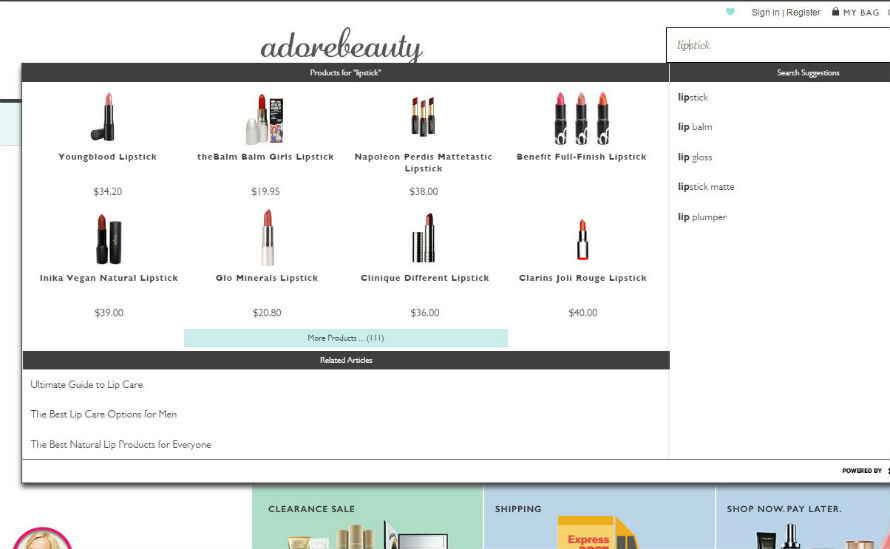Open the Clinique Different Lipstick image
The width and height of the screenshot is (890, 549).
click(424, 238)
